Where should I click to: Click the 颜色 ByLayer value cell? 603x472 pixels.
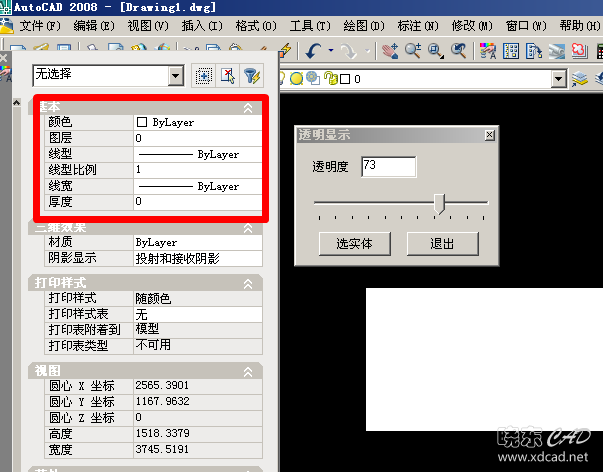click(x=198, y=122)
